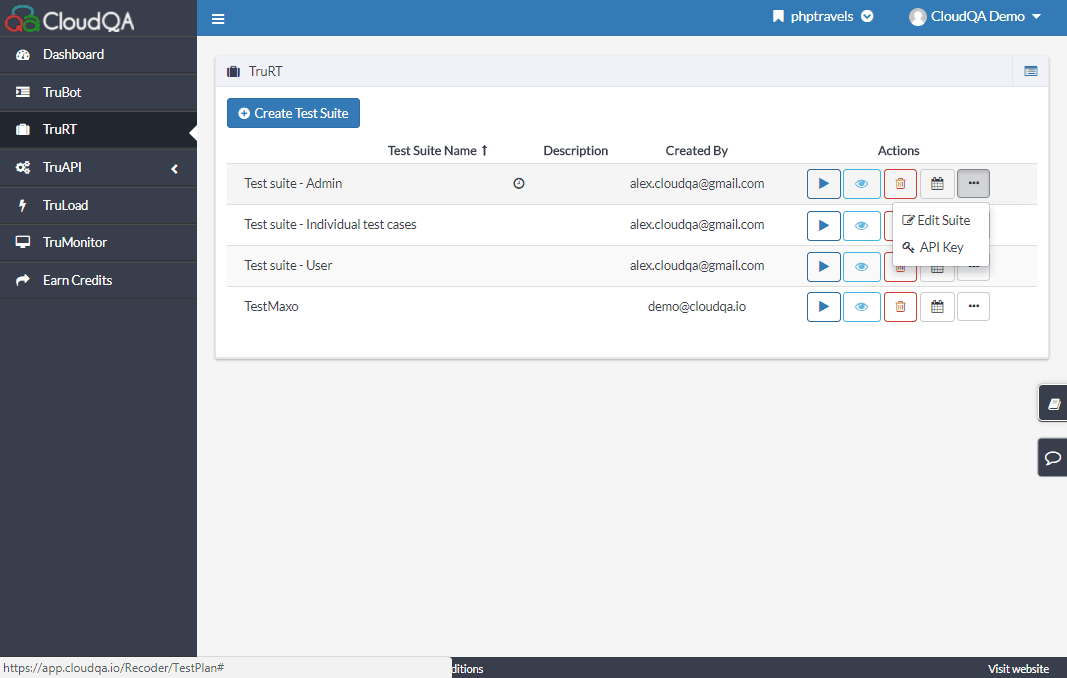Click the hamburger menu icon in the top bar
This screenshot has height=678, width=1067.
click(218, 18)
